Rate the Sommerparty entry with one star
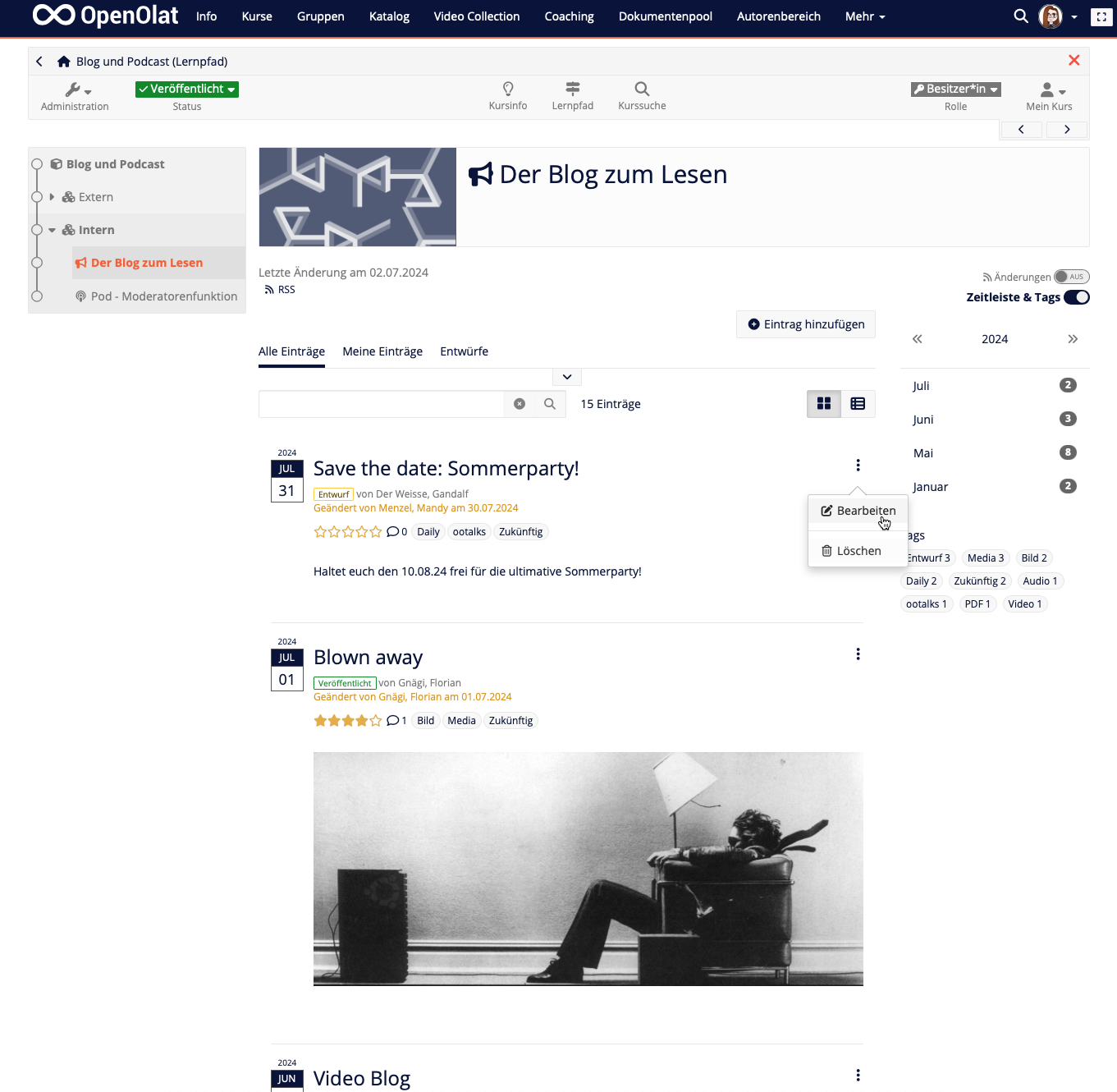 point(320,531)
